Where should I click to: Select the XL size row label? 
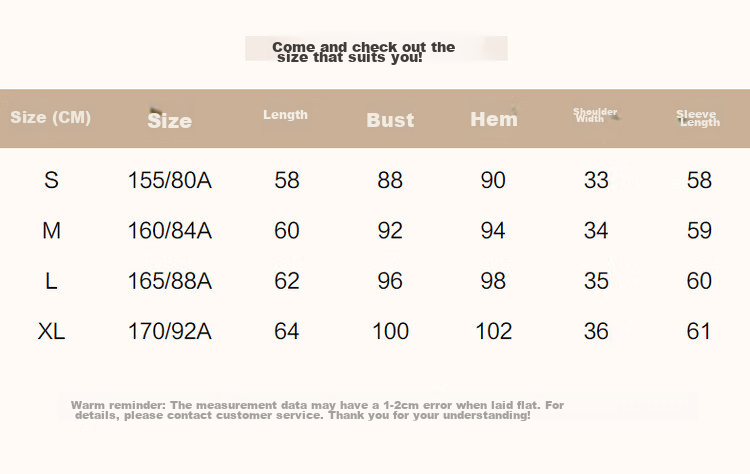[x=51, y=331]
